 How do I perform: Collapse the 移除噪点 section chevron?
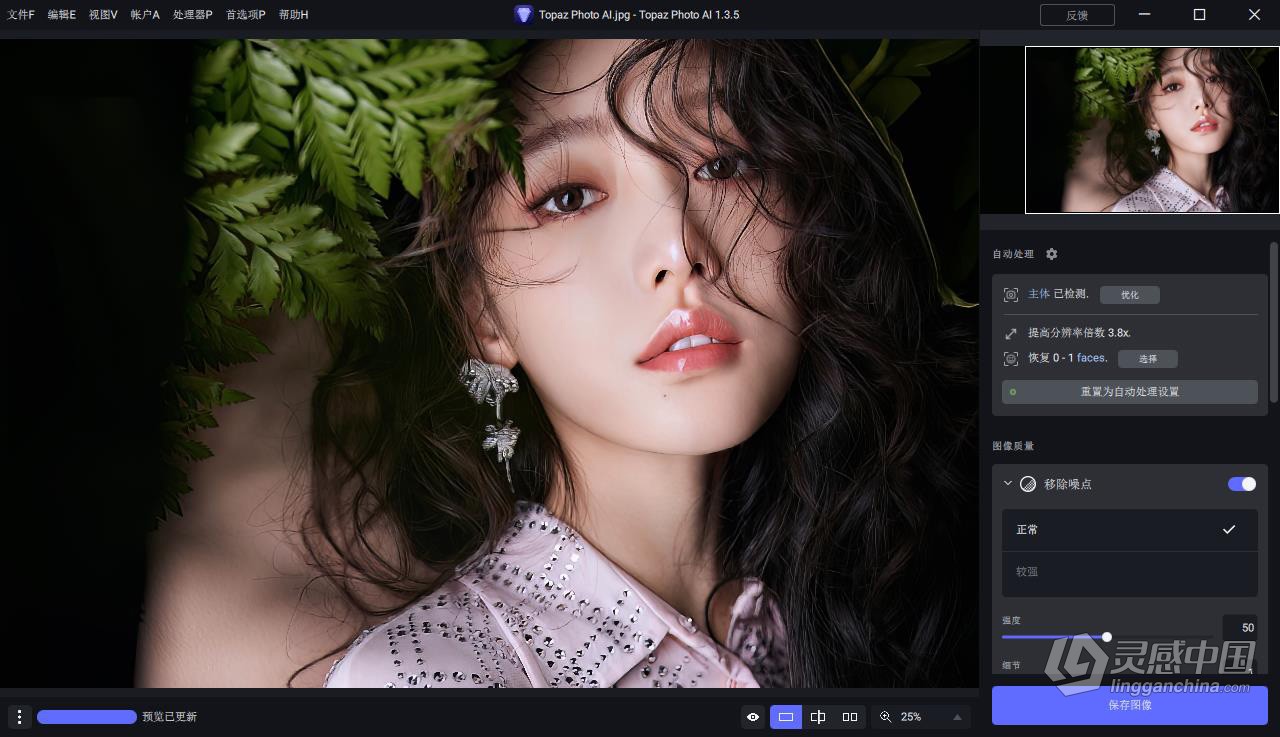coord(1008,484)
